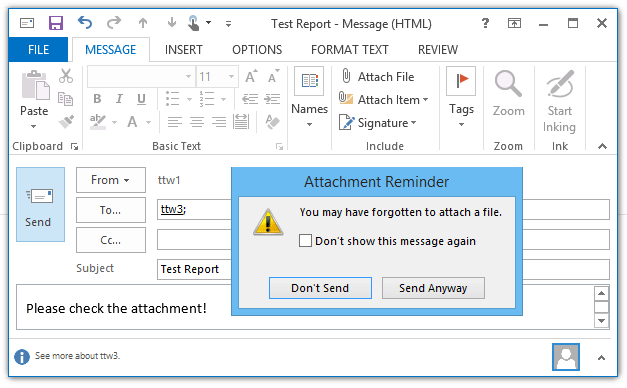Apply font color
Screen dimensions: 627x388
pyautogui.click(x=132, y=122)
